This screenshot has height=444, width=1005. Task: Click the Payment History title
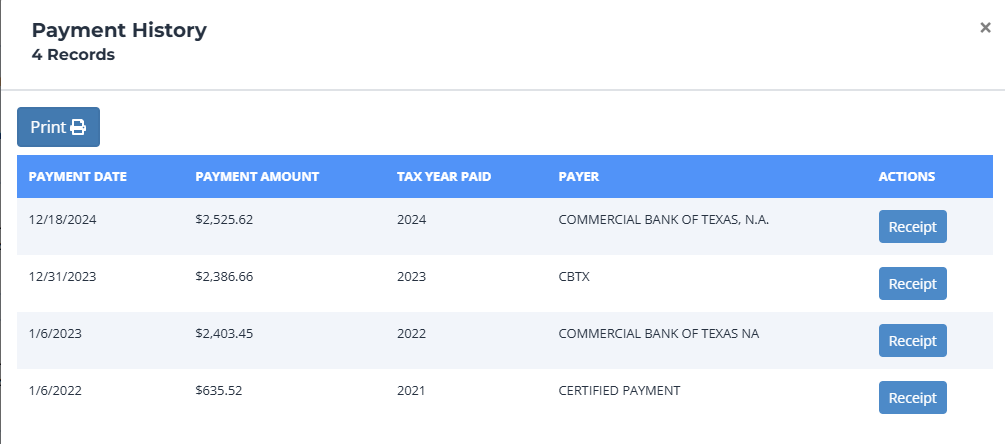(119, 30)
